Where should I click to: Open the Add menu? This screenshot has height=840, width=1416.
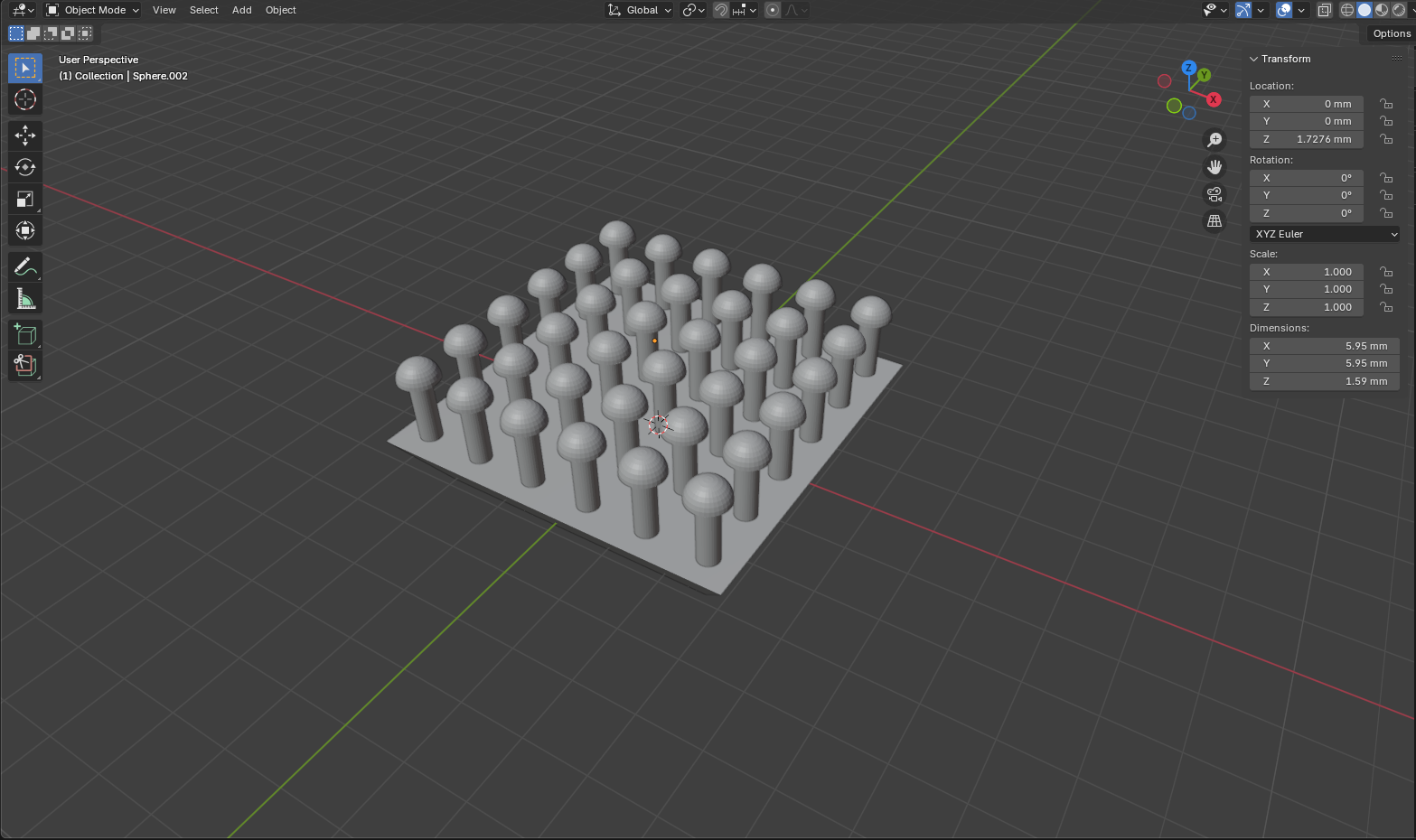(x=241, y=10)
